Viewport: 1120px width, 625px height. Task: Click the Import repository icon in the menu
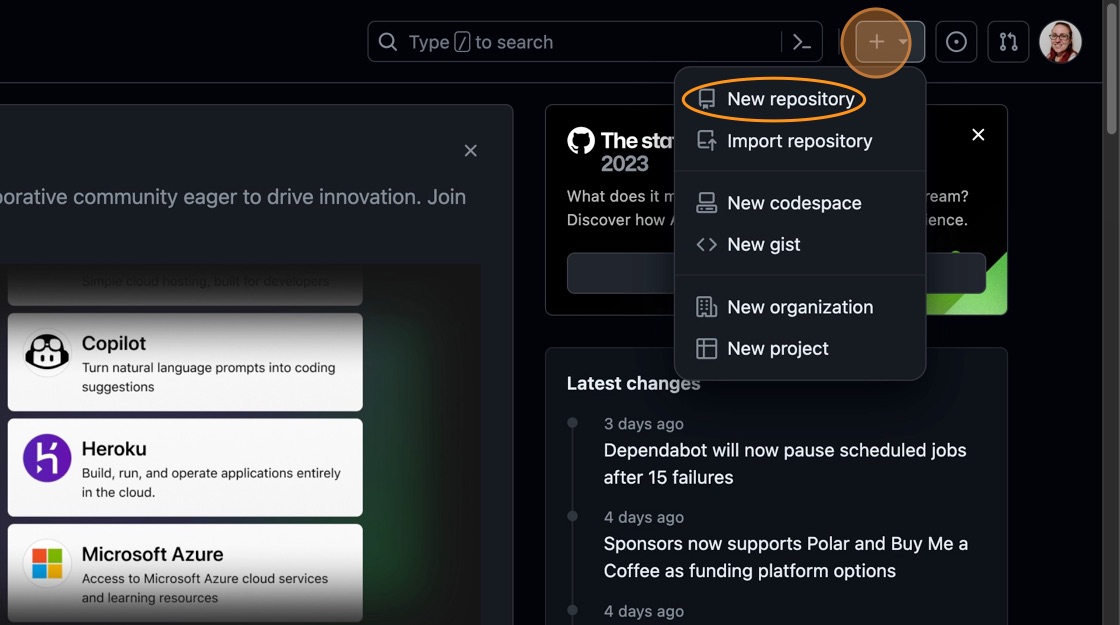coord(707,140)
